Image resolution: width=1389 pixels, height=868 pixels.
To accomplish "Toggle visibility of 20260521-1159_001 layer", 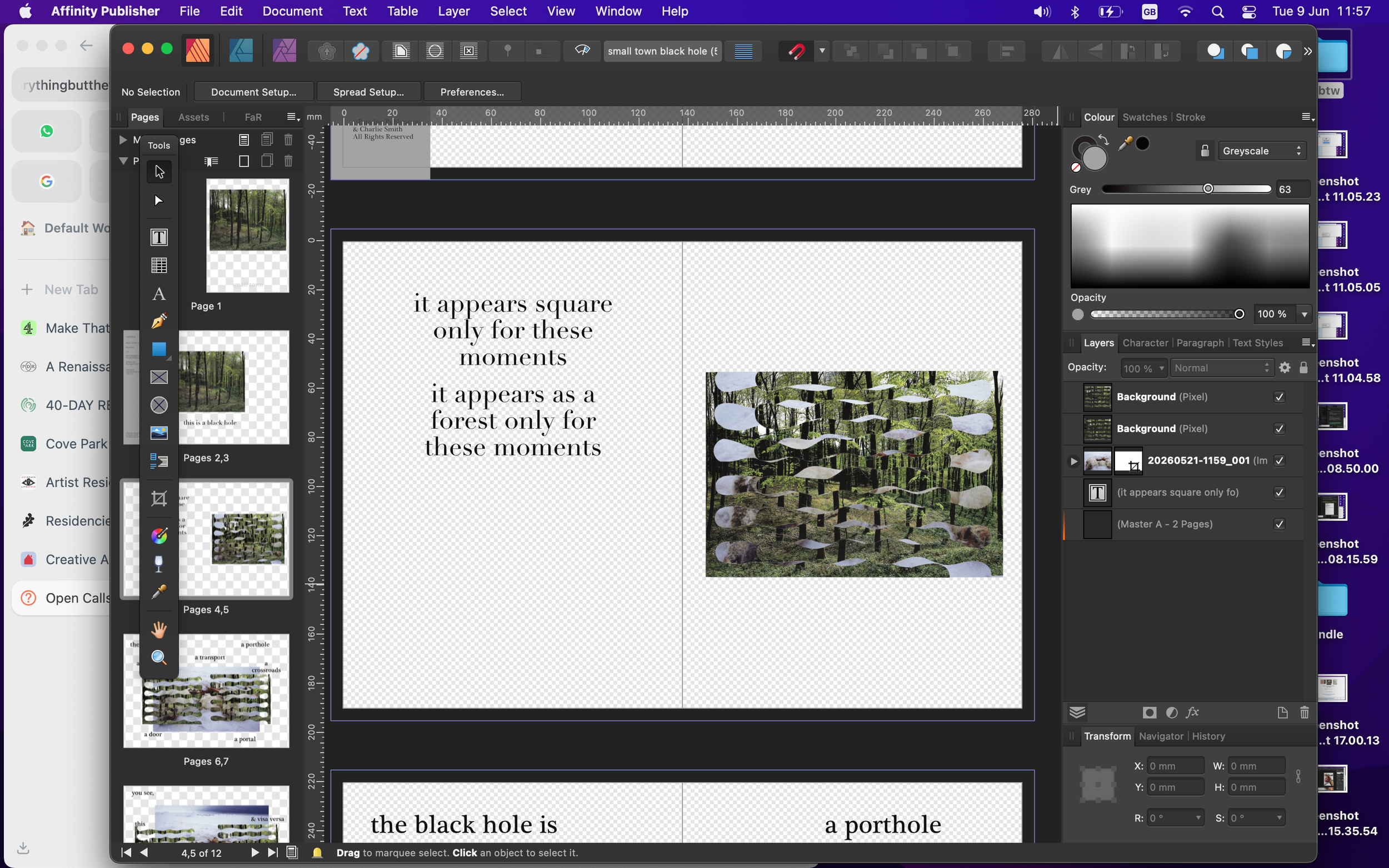I will click(x=1280, y=460).
